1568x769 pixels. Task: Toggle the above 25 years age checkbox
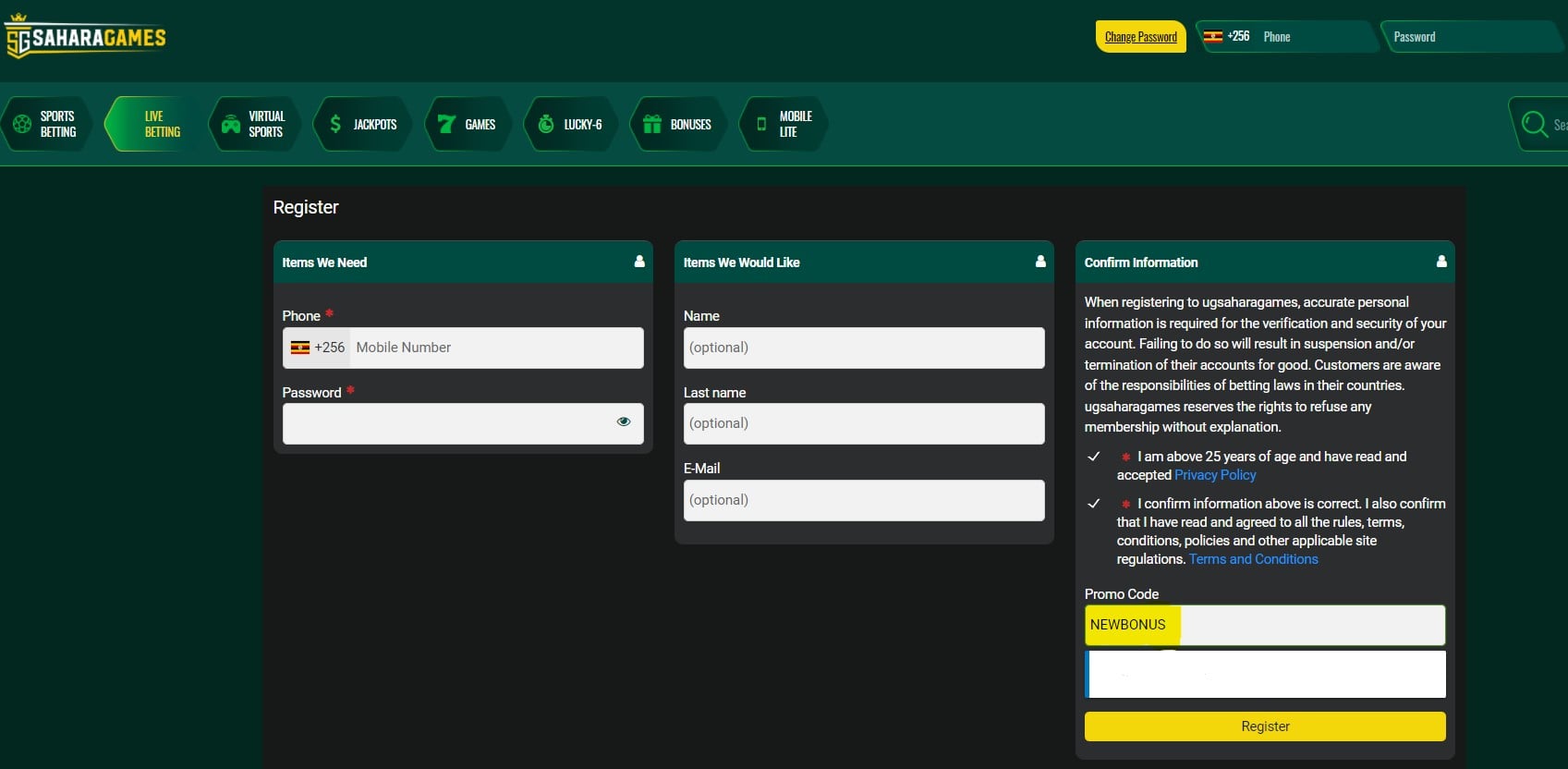pos(1094,457)
